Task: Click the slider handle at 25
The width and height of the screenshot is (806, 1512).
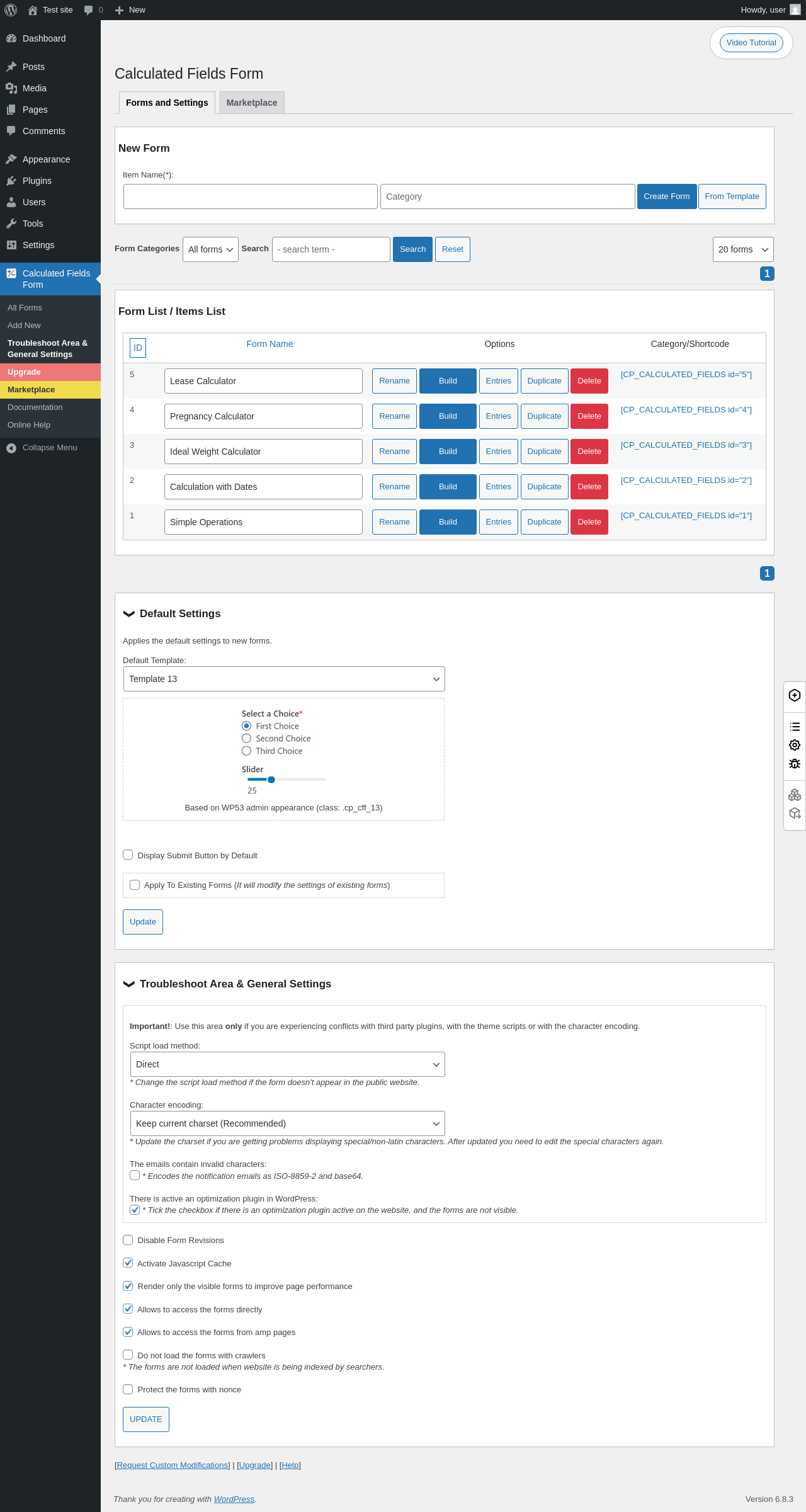Action: [x=271, y=780]
